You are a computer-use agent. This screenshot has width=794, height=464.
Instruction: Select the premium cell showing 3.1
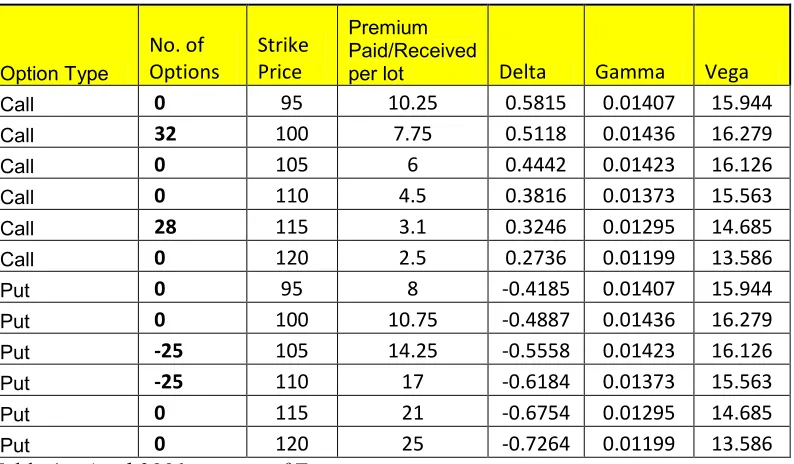413,226
